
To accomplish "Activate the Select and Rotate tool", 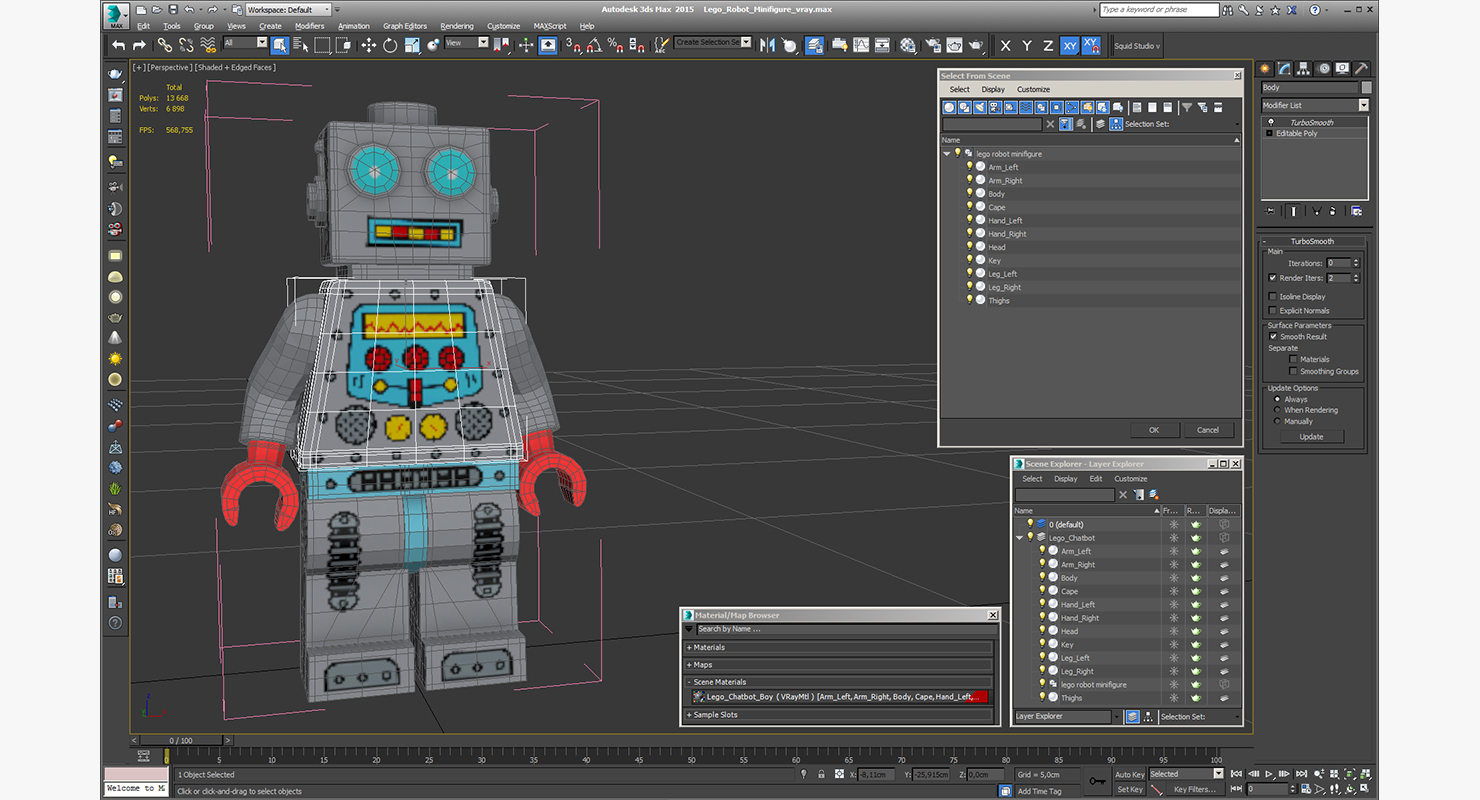I will pos(390,45).
